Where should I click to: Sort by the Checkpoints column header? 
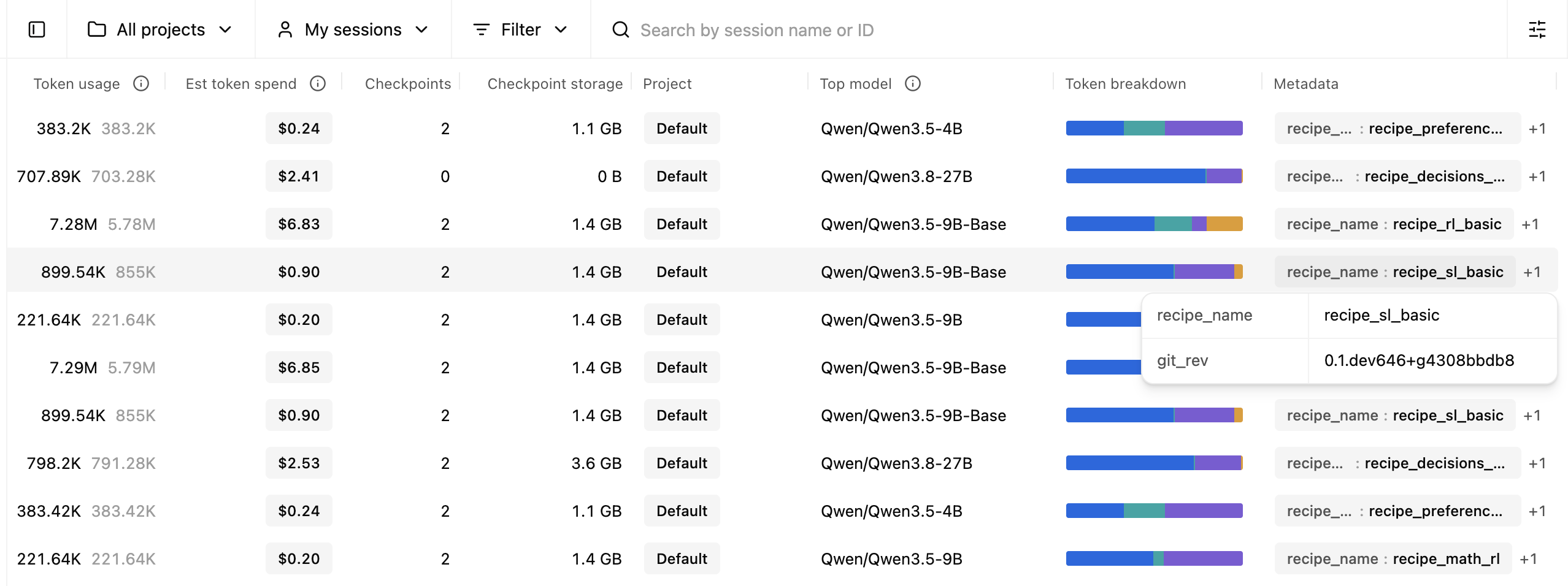click(408, 84)
